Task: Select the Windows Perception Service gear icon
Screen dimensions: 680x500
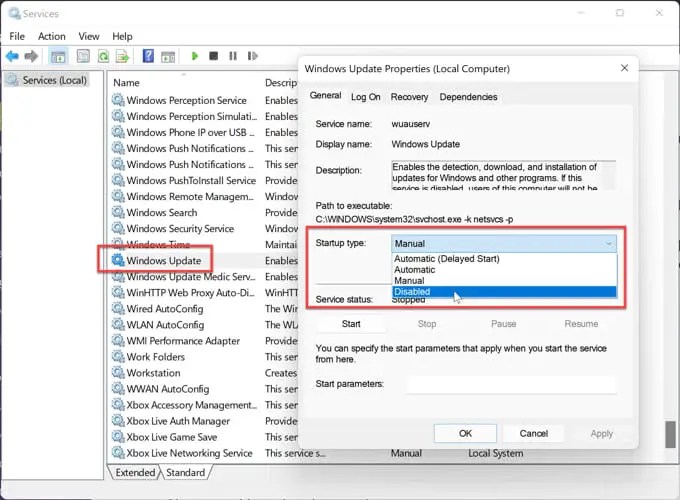Action: (118, 100)
